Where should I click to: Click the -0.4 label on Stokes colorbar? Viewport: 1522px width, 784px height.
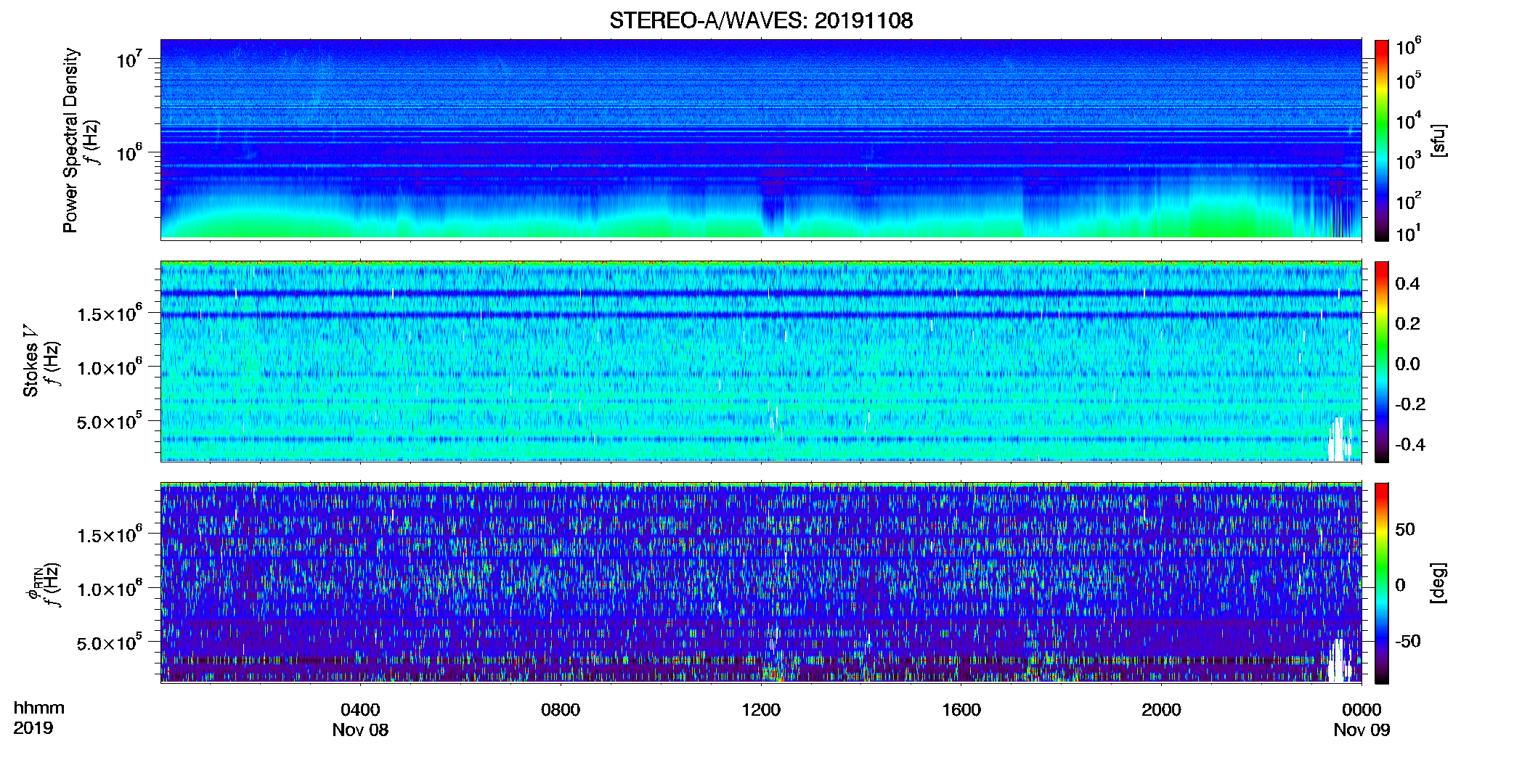[x=1410, y=444]
